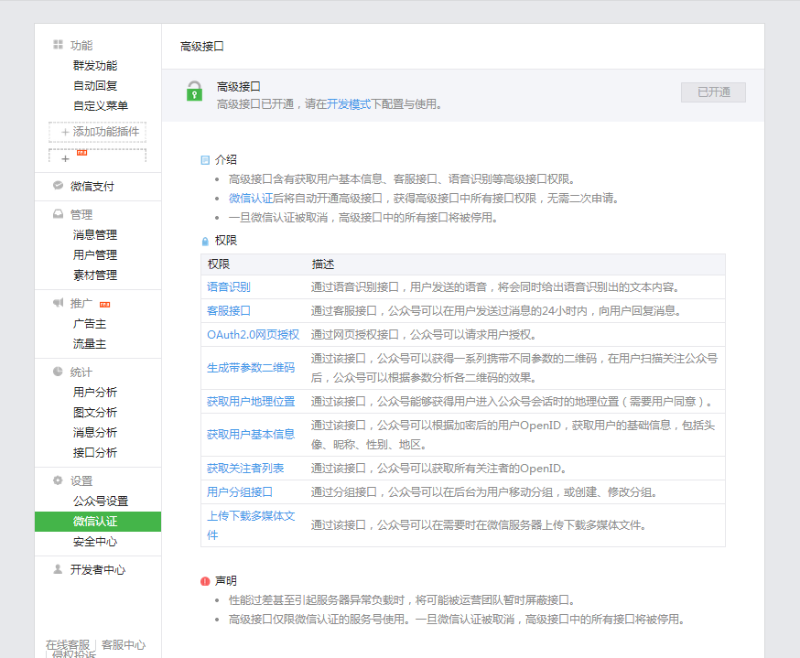Click the 推广 megaphone icon
Image resolution: width=800 pixels, height=658 pixels.
tap(58, 303)
